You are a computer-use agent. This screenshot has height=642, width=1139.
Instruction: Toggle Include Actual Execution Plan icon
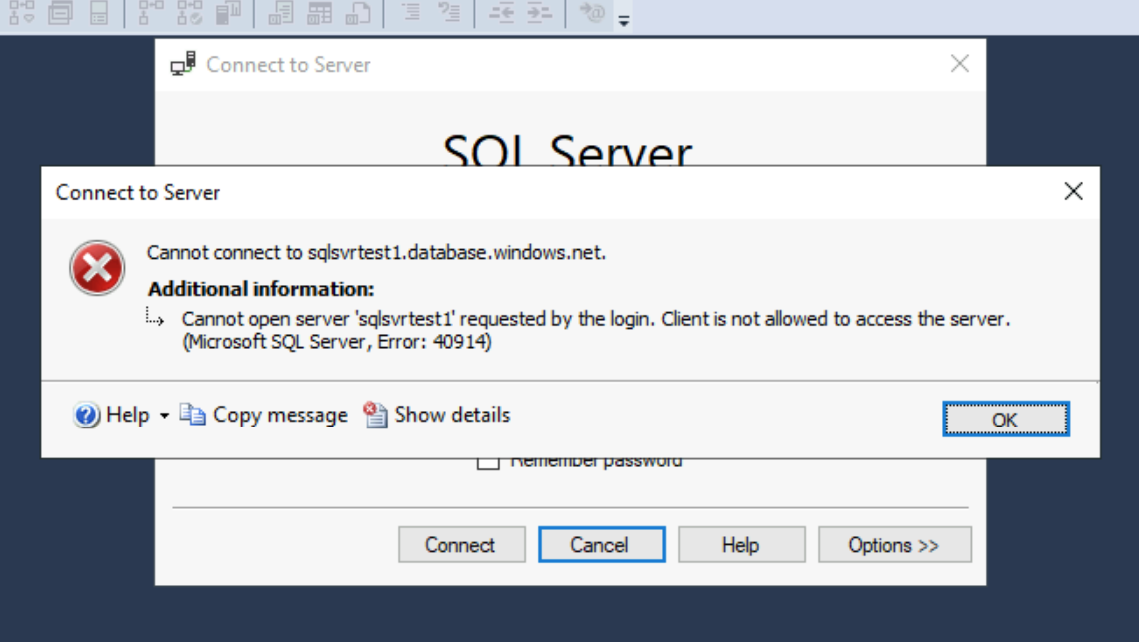coord(150,12)
